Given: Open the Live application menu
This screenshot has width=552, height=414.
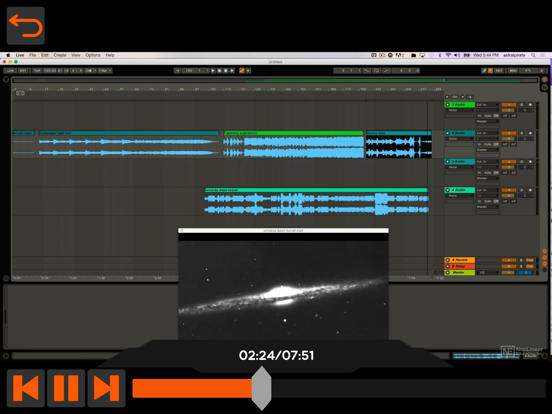Looking at the screenshot, I should [20, 55].
